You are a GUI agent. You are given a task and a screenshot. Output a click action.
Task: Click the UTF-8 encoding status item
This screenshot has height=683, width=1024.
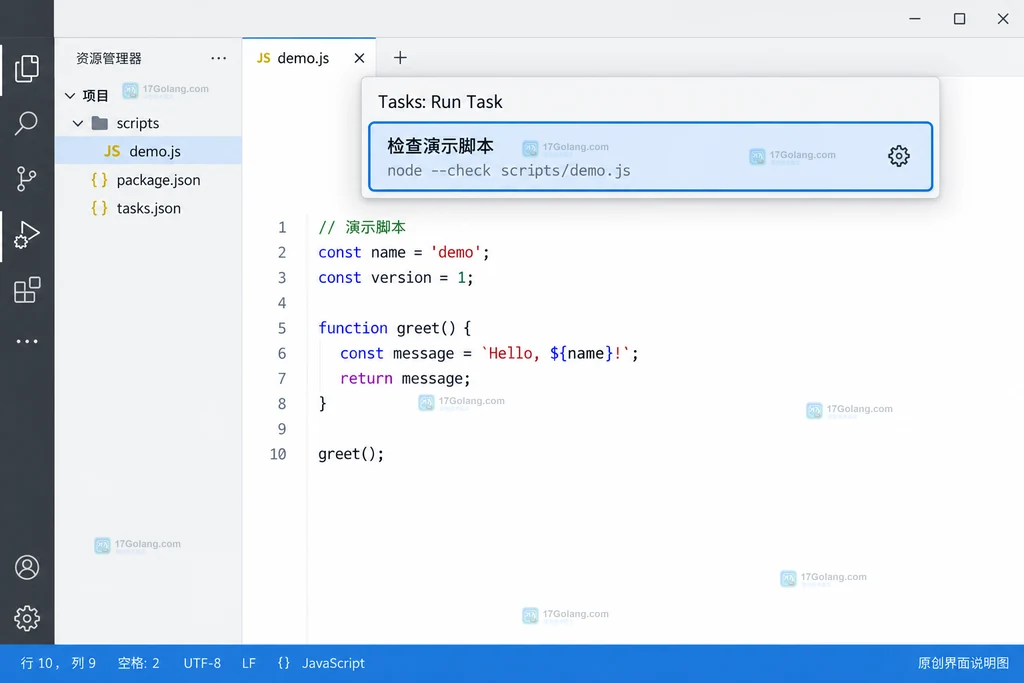pos(202,663)
